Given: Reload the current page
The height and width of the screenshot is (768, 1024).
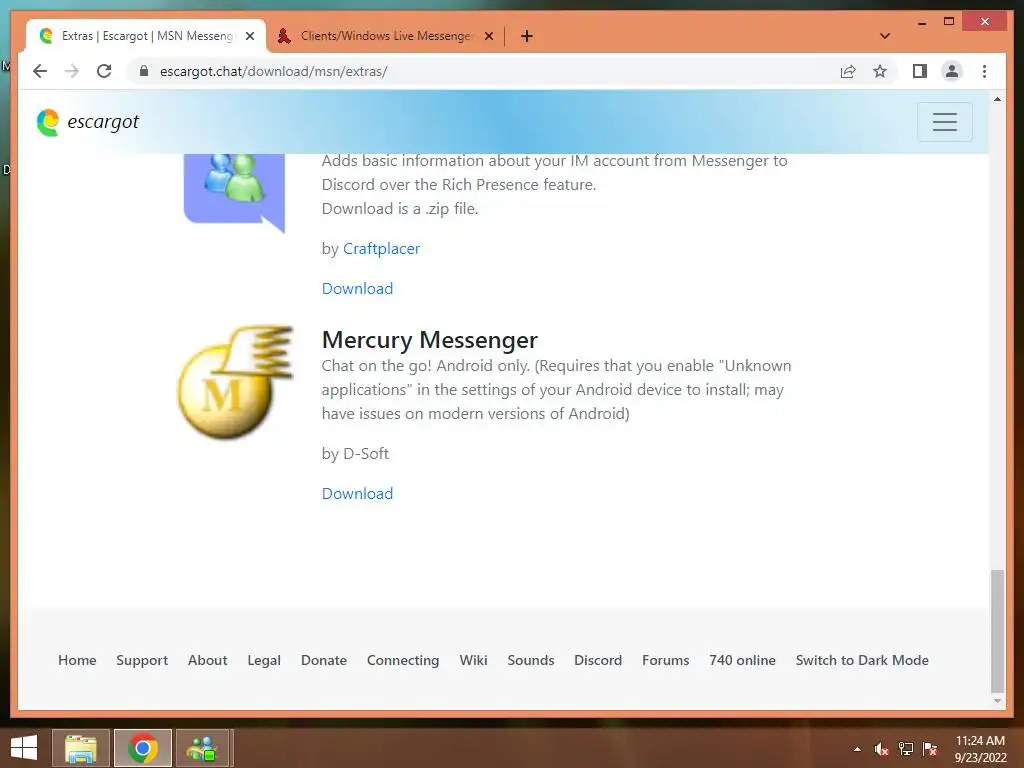Looking at the screenshot, I should [x=104, y=71].
